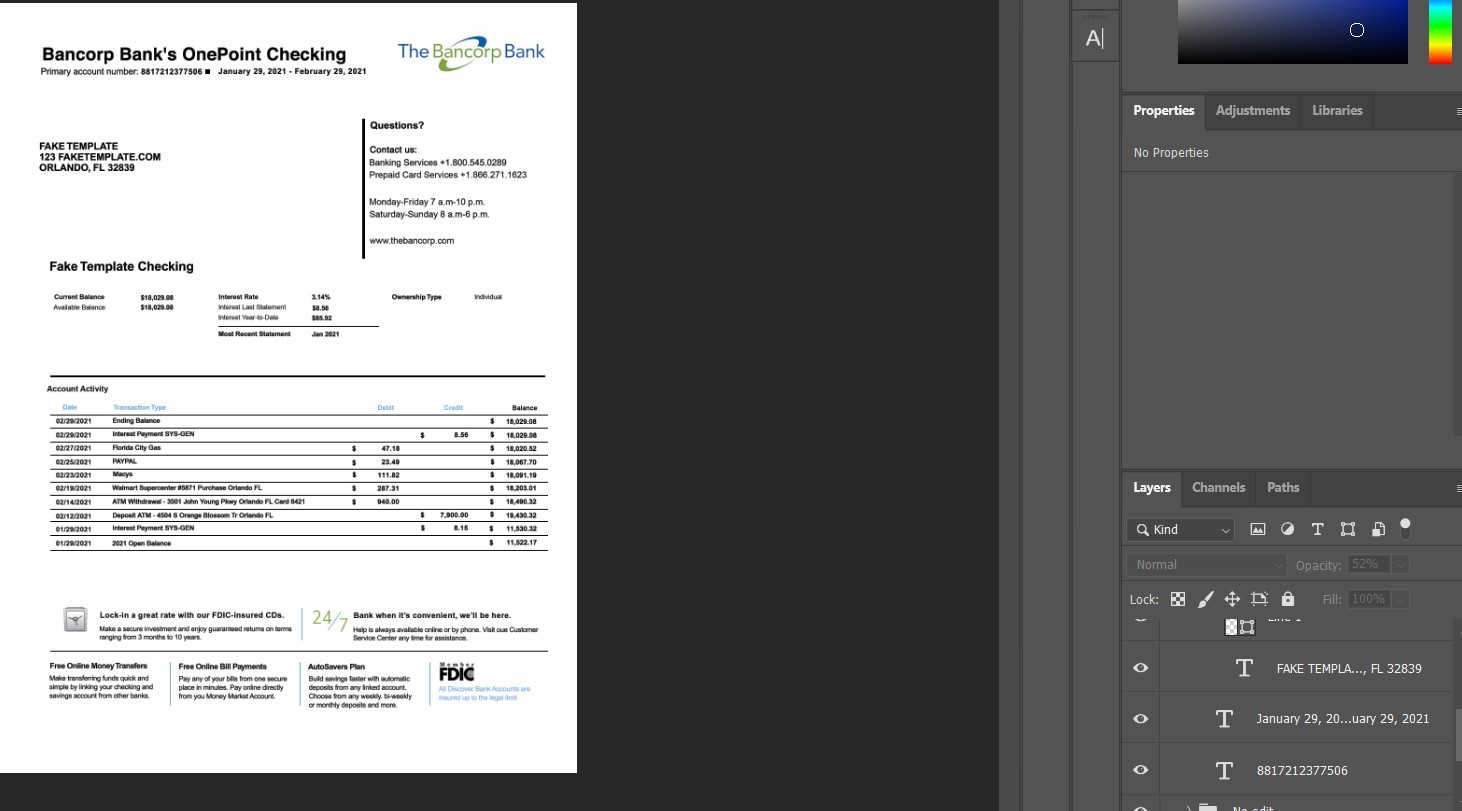Click the character panel icon
This screenshot has height=811, width=1462.
tap(1095, 39)
